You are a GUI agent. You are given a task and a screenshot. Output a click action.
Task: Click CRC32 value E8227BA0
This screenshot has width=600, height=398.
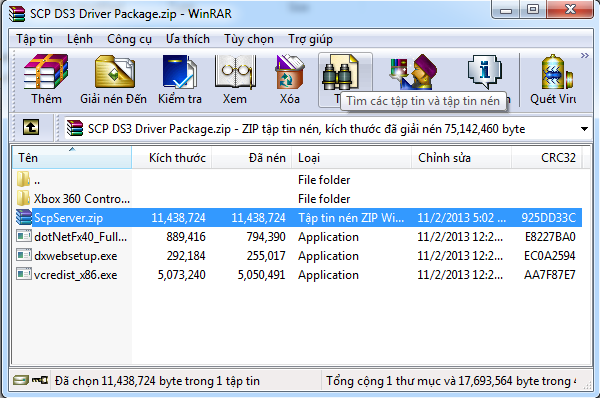550,237
